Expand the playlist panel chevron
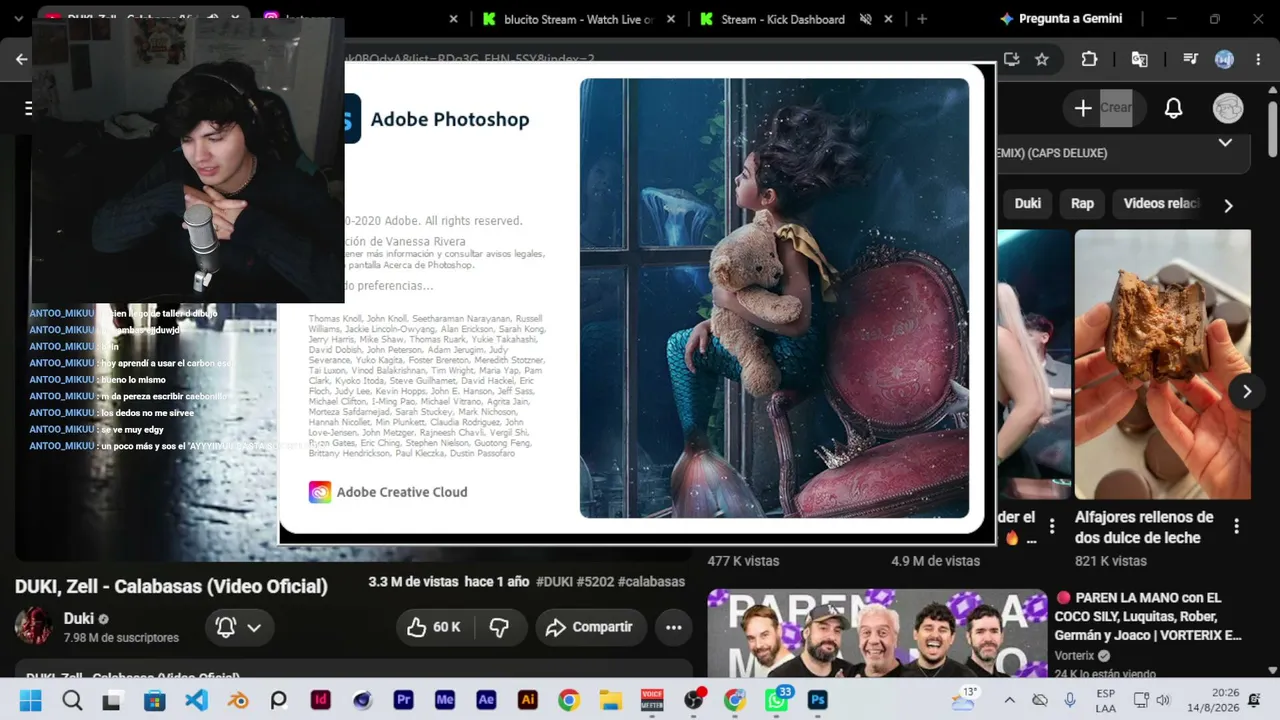 (1225, 143)
